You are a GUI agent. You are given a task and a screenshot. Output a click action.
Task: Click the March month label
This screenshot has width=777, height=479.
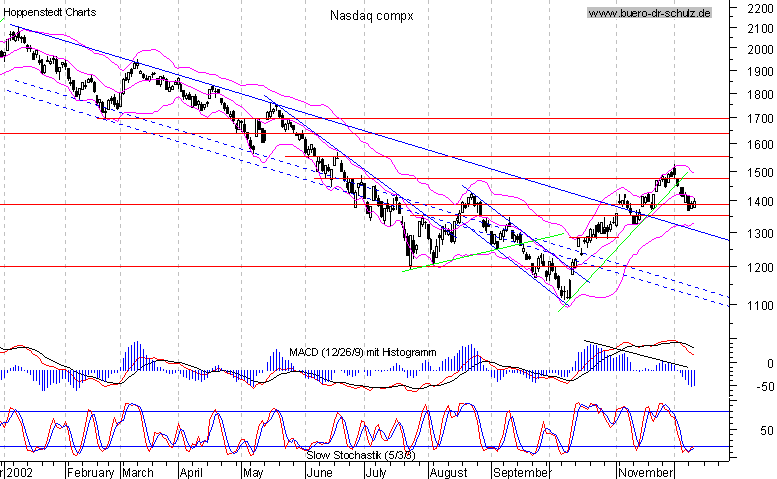pos(138,472)
